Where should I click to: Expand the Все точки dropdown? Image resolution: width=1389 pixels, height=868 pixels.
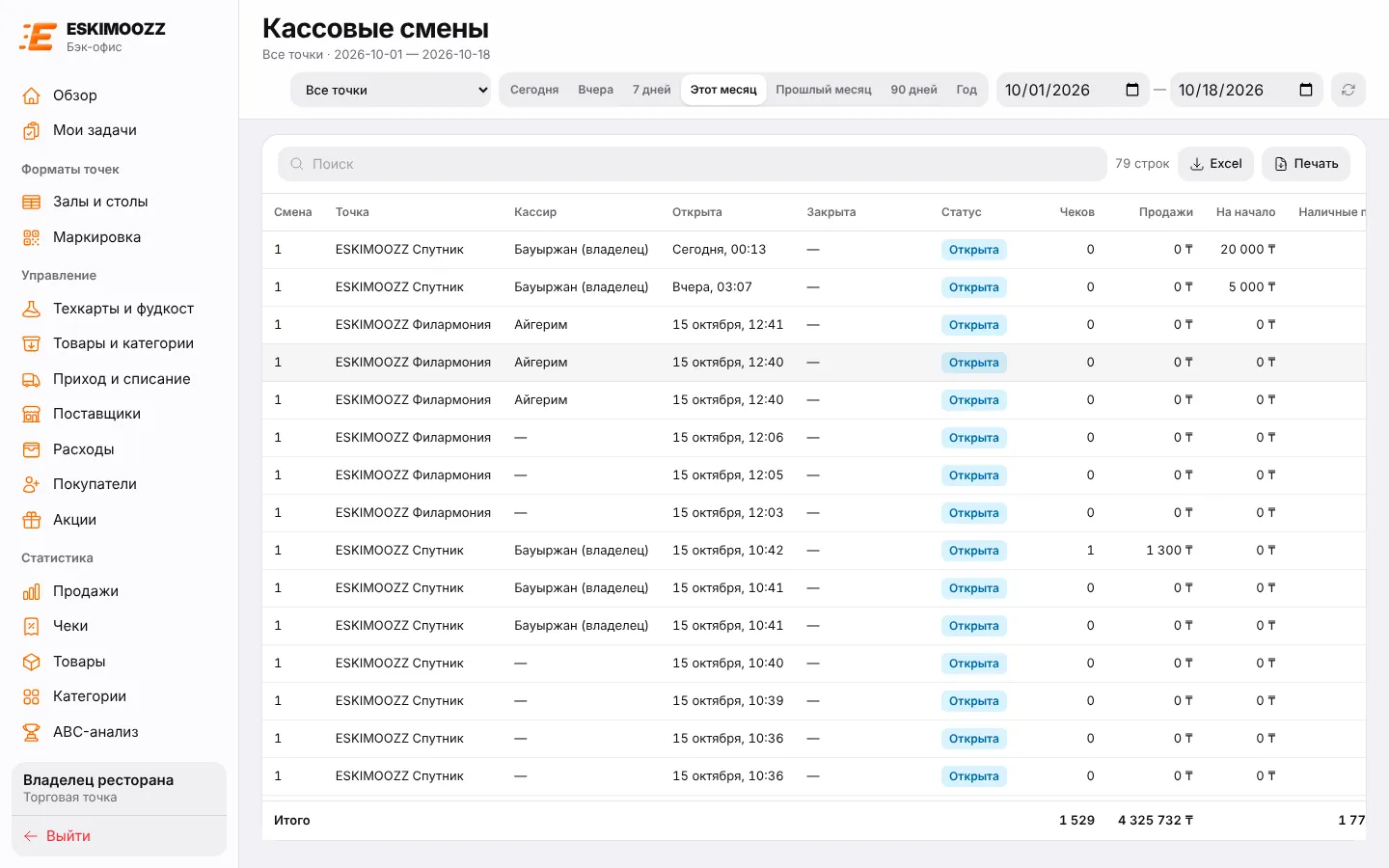[391, 90]
